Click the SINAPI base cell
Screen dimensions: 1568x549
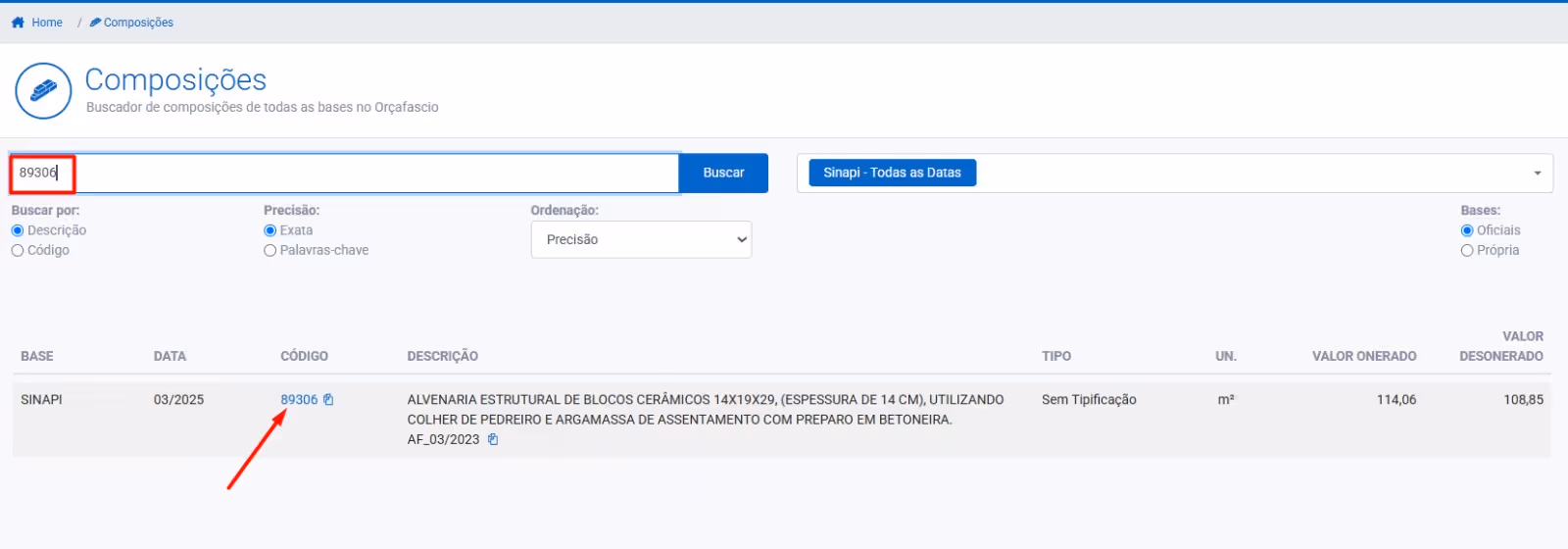pos(41,400)
